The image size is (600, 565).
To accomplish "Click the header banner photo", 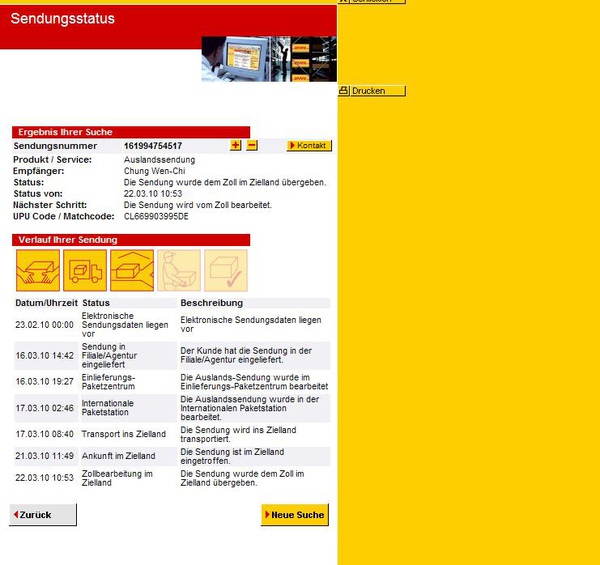I will tap(269, 59).
